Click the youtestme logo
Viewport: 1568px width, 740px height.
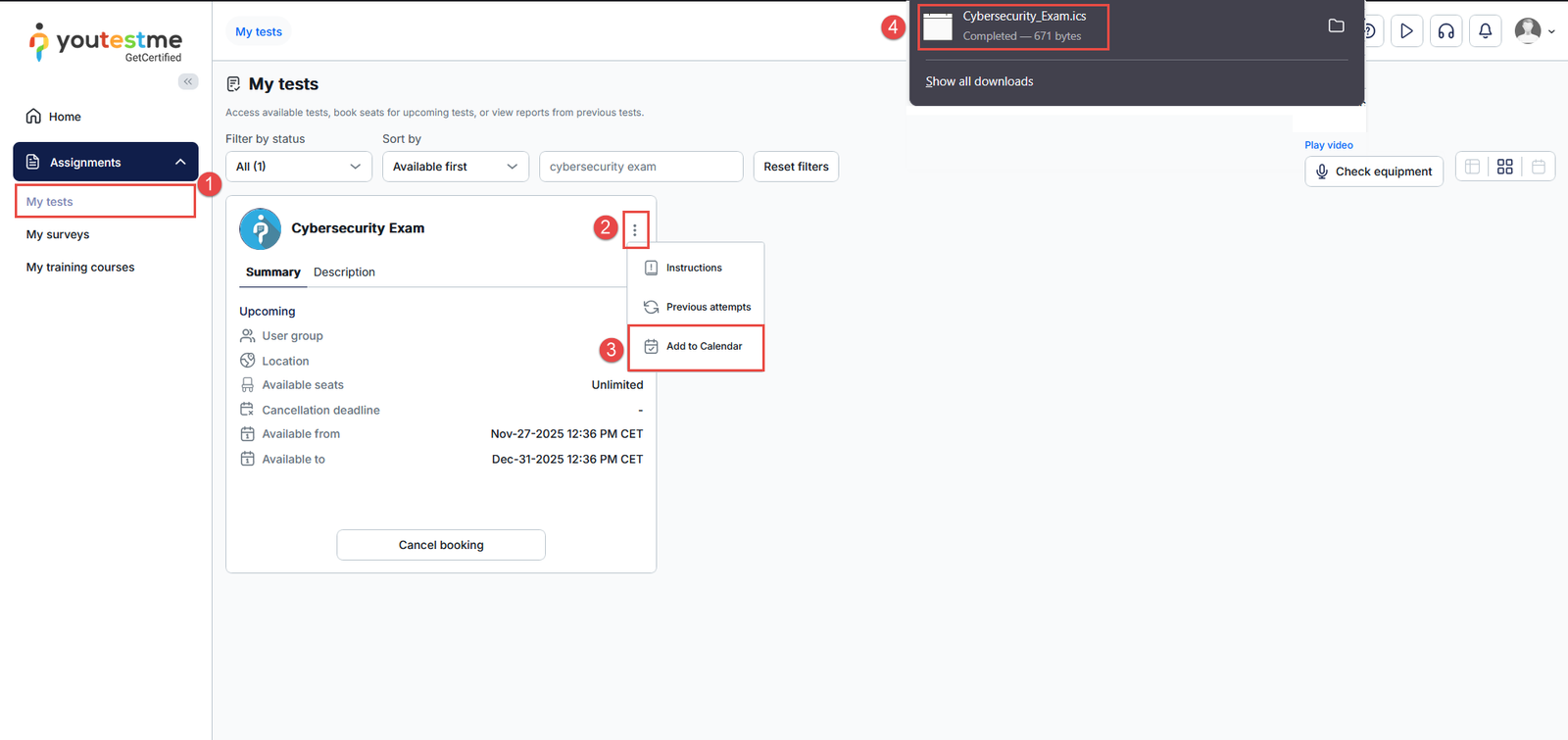click(x=105, y=43)
